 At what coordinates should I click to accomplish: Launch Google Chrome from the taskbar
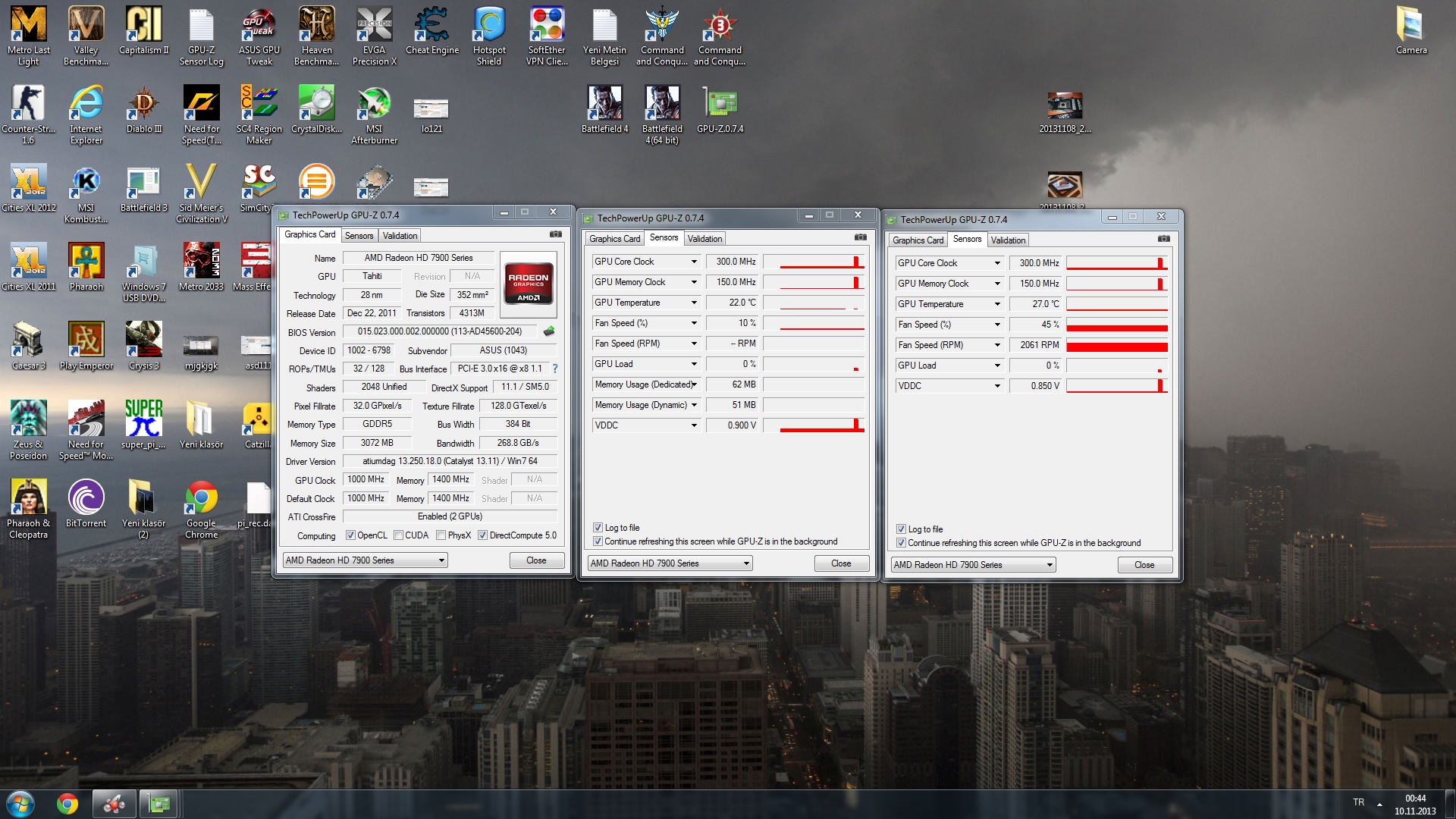click(x=67, y=804)
